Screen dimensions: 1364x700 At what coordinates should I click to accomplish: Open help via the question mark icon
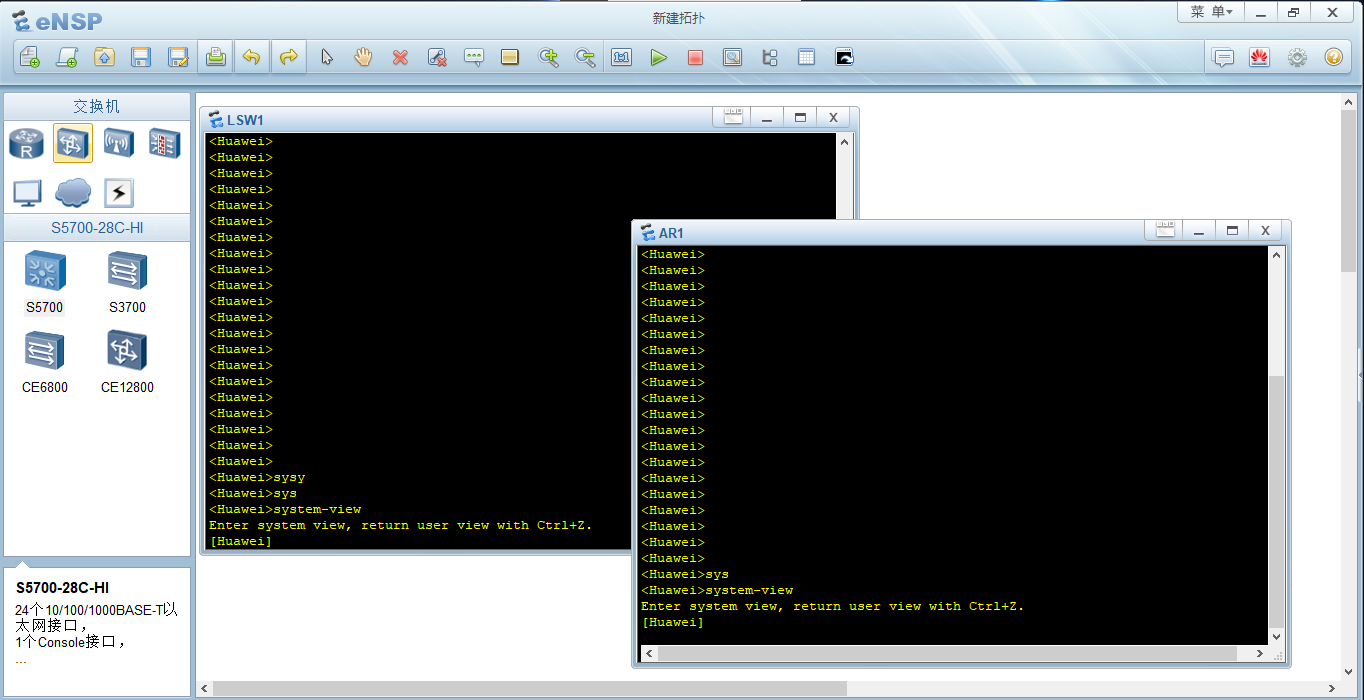1333,58
